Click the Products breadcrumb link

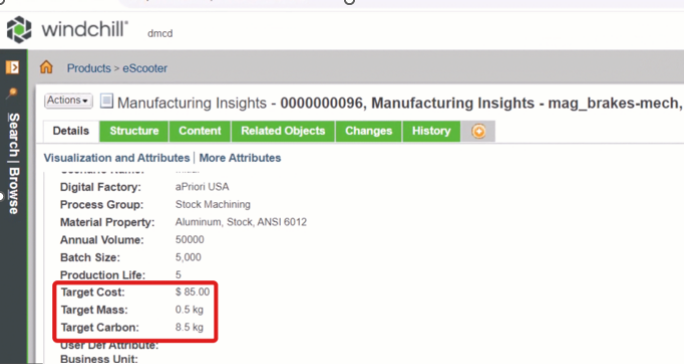89,68
